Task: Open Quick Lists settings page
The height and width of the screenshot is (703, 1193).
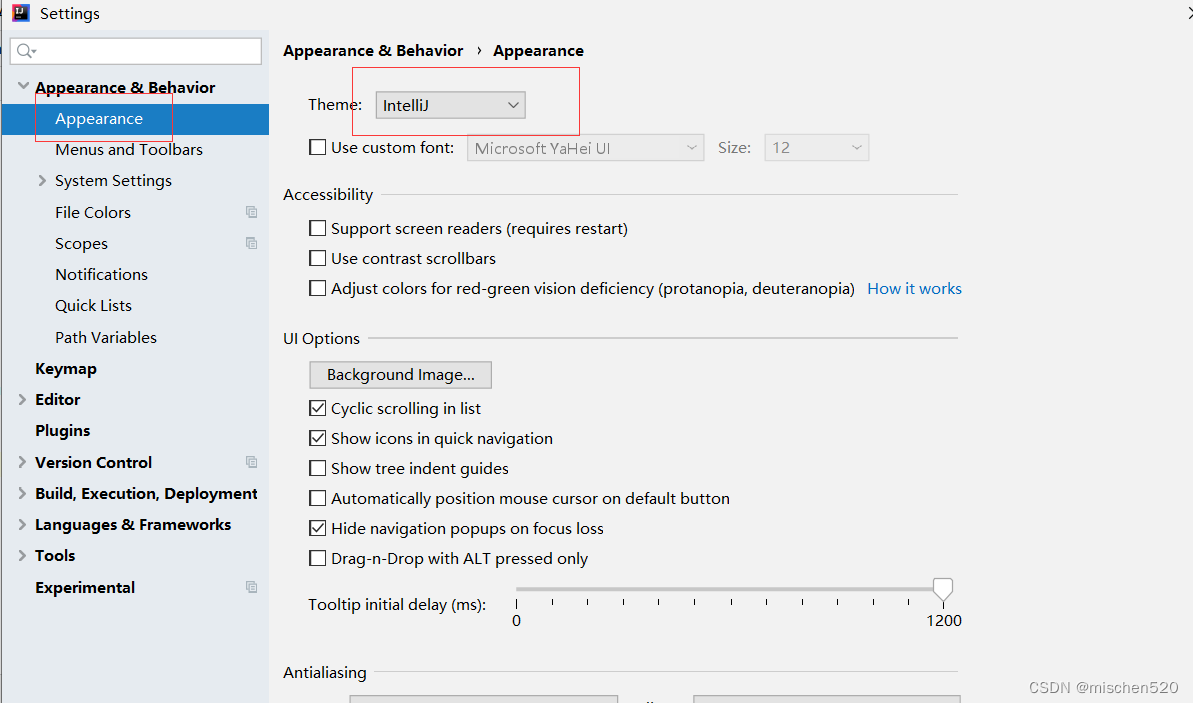Action: [94, 306]
